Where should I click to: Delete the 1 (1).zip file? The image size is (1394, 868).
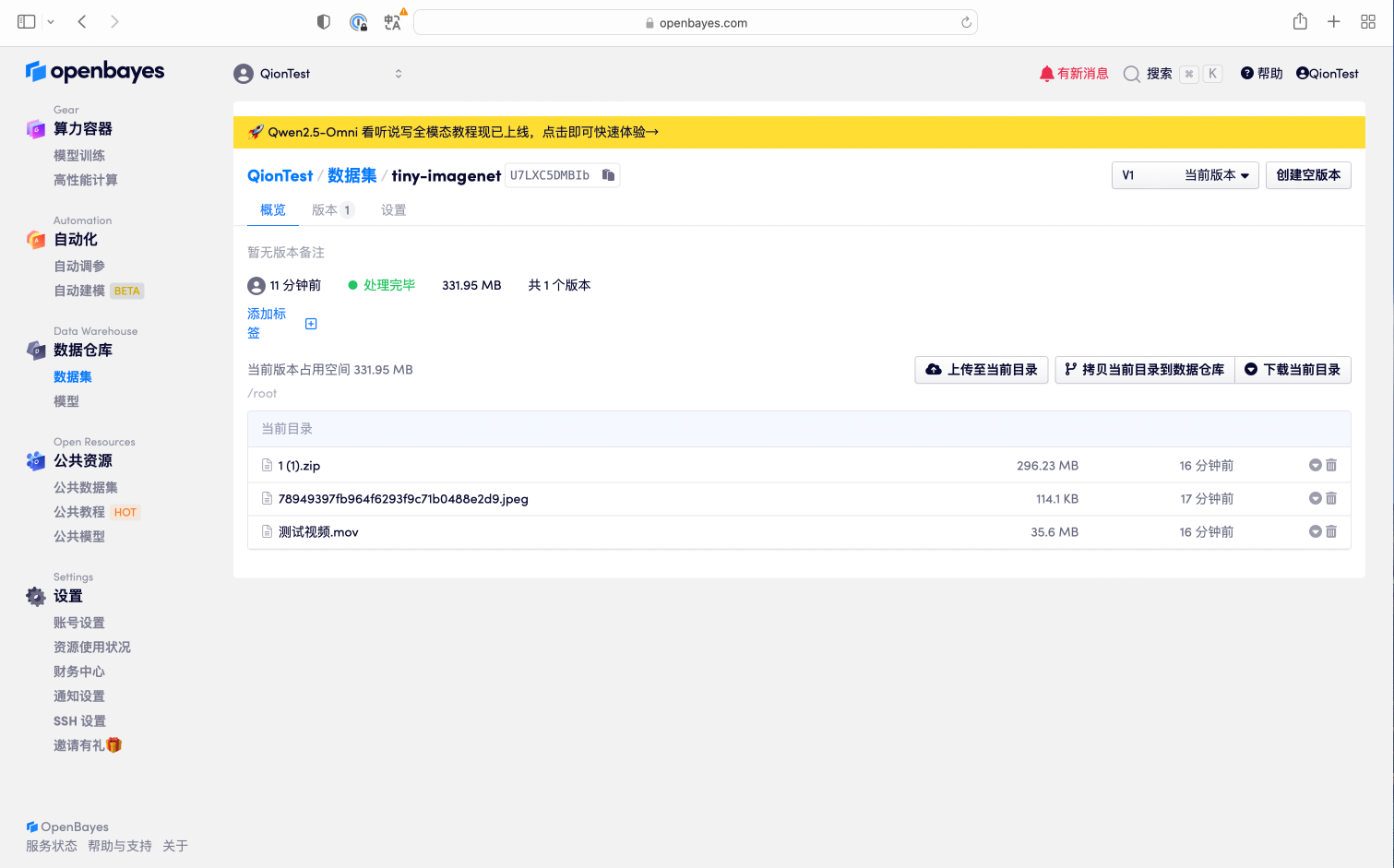1331,466
